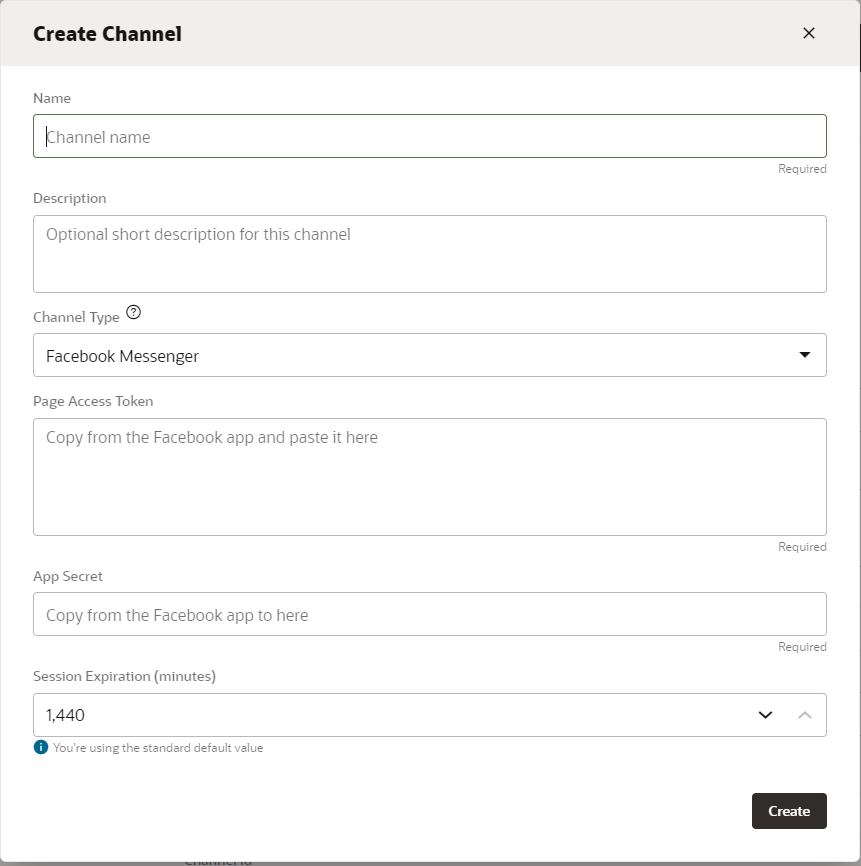Click the App Secret input field
This screenshot has height=866, width=861.
[x=430, y=614]
